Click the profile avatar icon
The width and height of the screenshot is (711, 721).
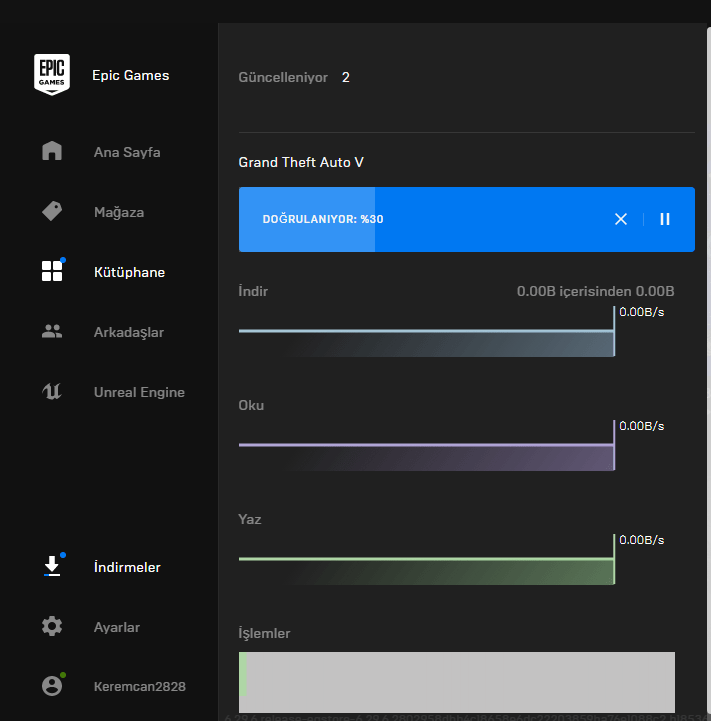[x=52, y=687]
